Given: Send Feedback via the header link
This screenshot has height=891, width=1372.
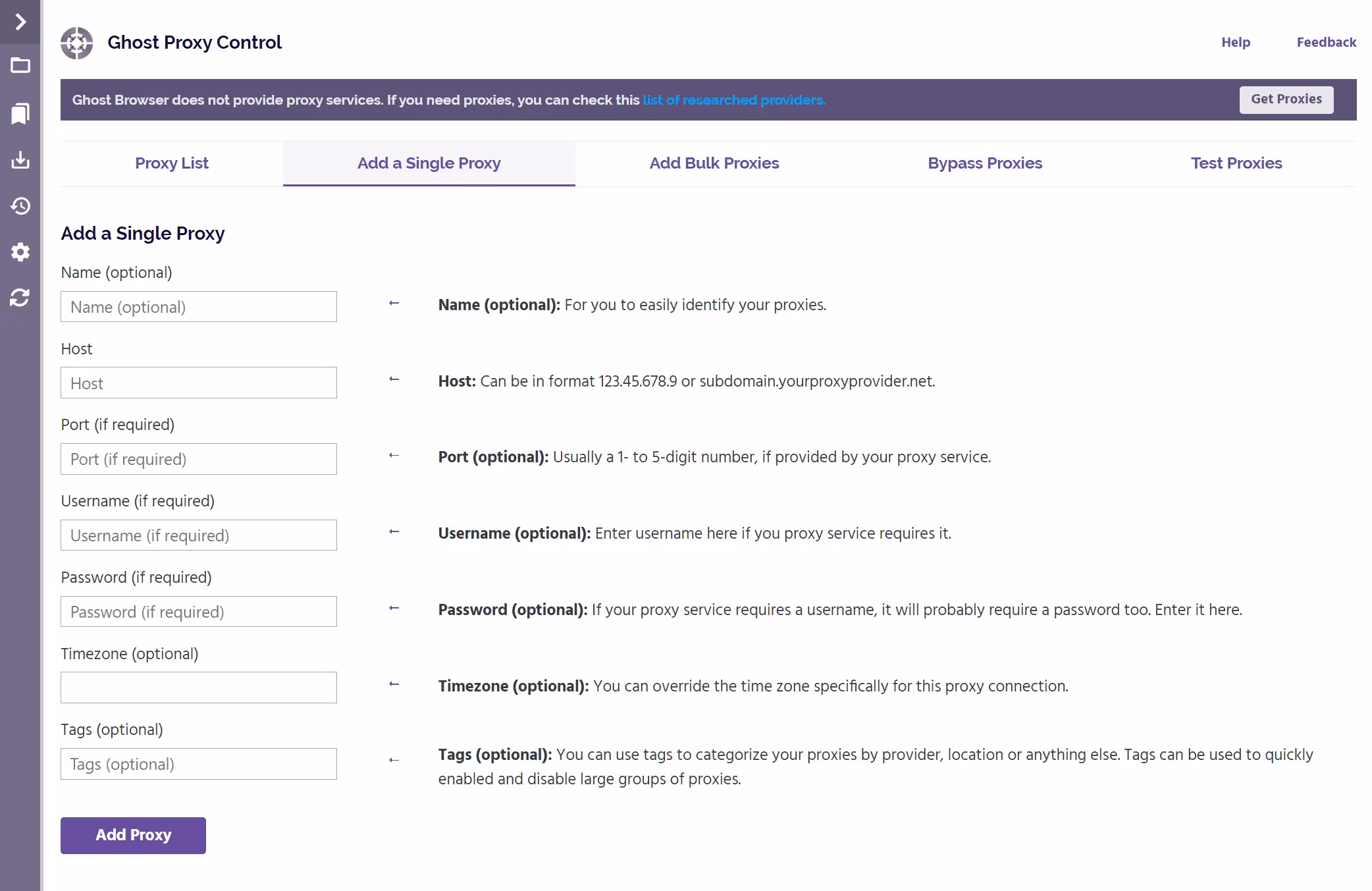Looking at the screenshot, I should pos(1327,42).
